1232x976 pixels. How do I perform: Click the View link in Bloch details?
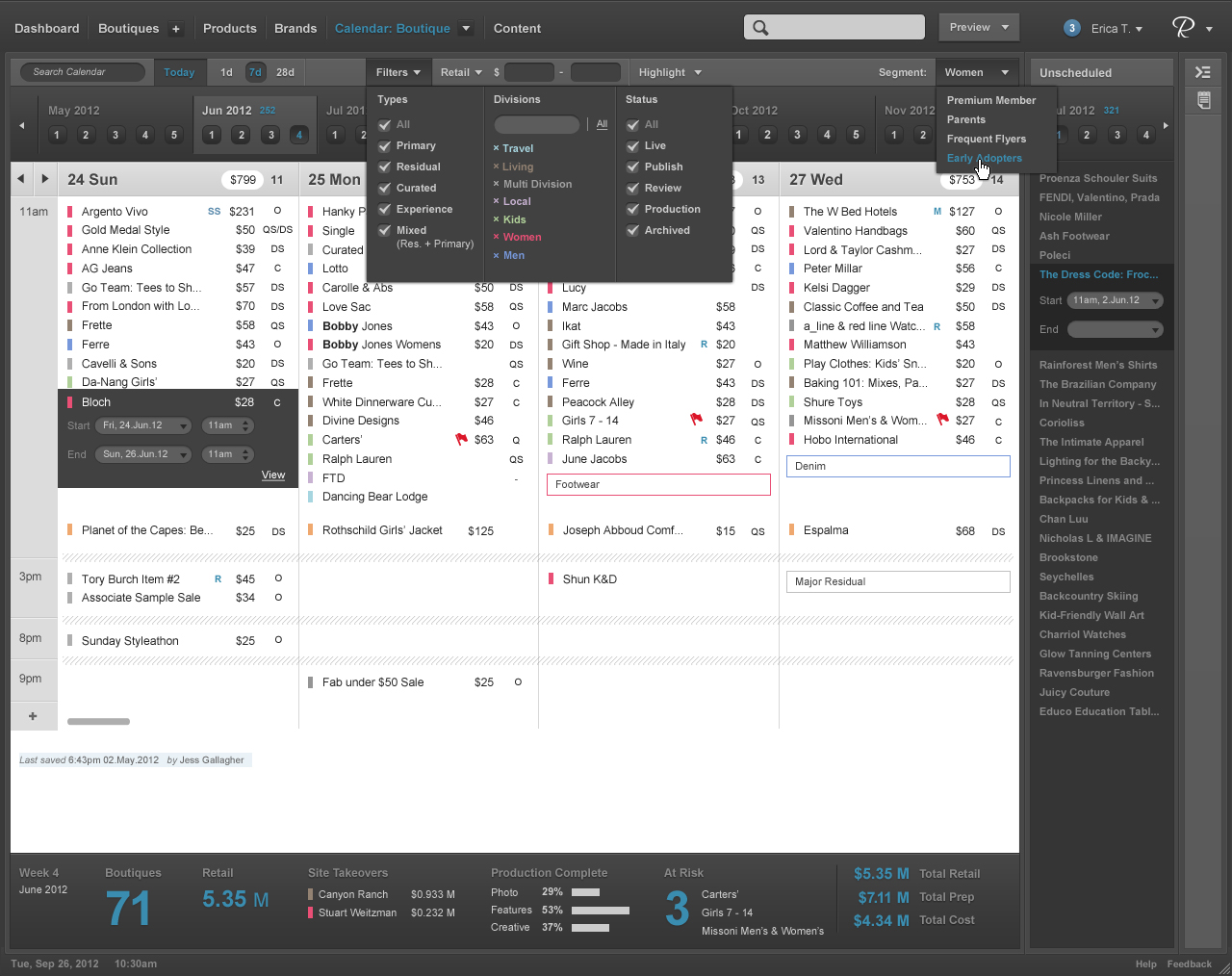(273, 475)
